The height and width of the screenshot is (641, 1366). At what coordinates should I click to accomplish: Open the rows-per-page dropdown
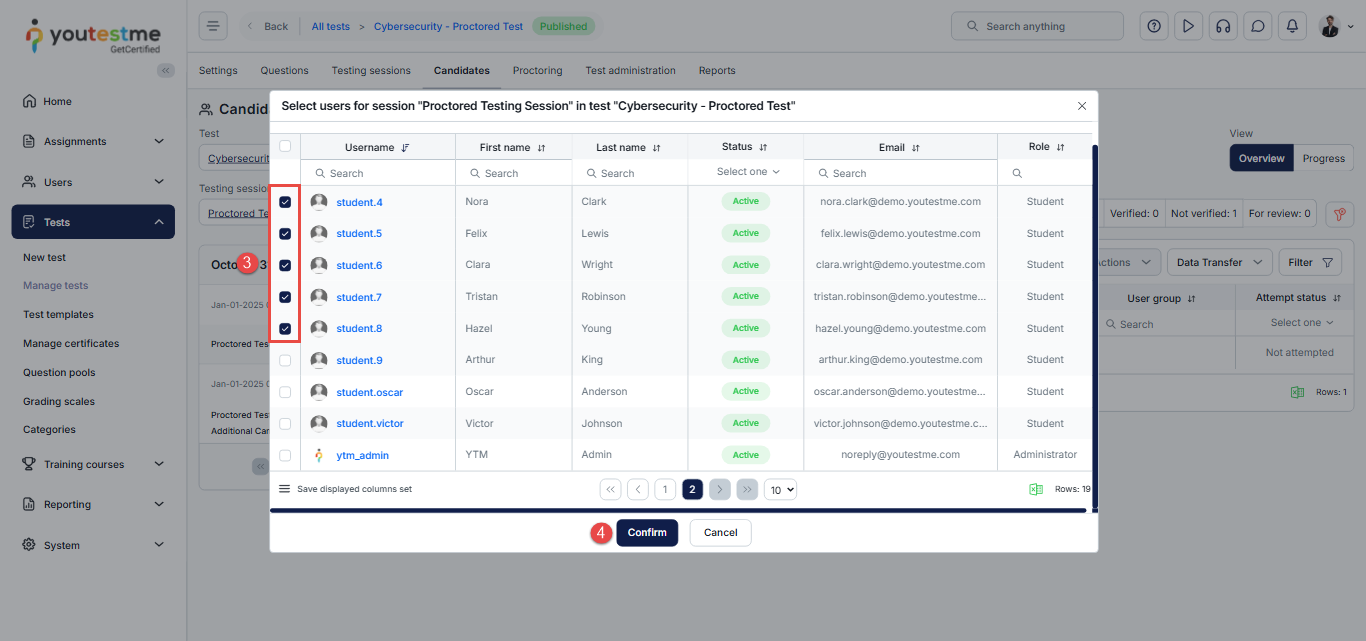780,490
